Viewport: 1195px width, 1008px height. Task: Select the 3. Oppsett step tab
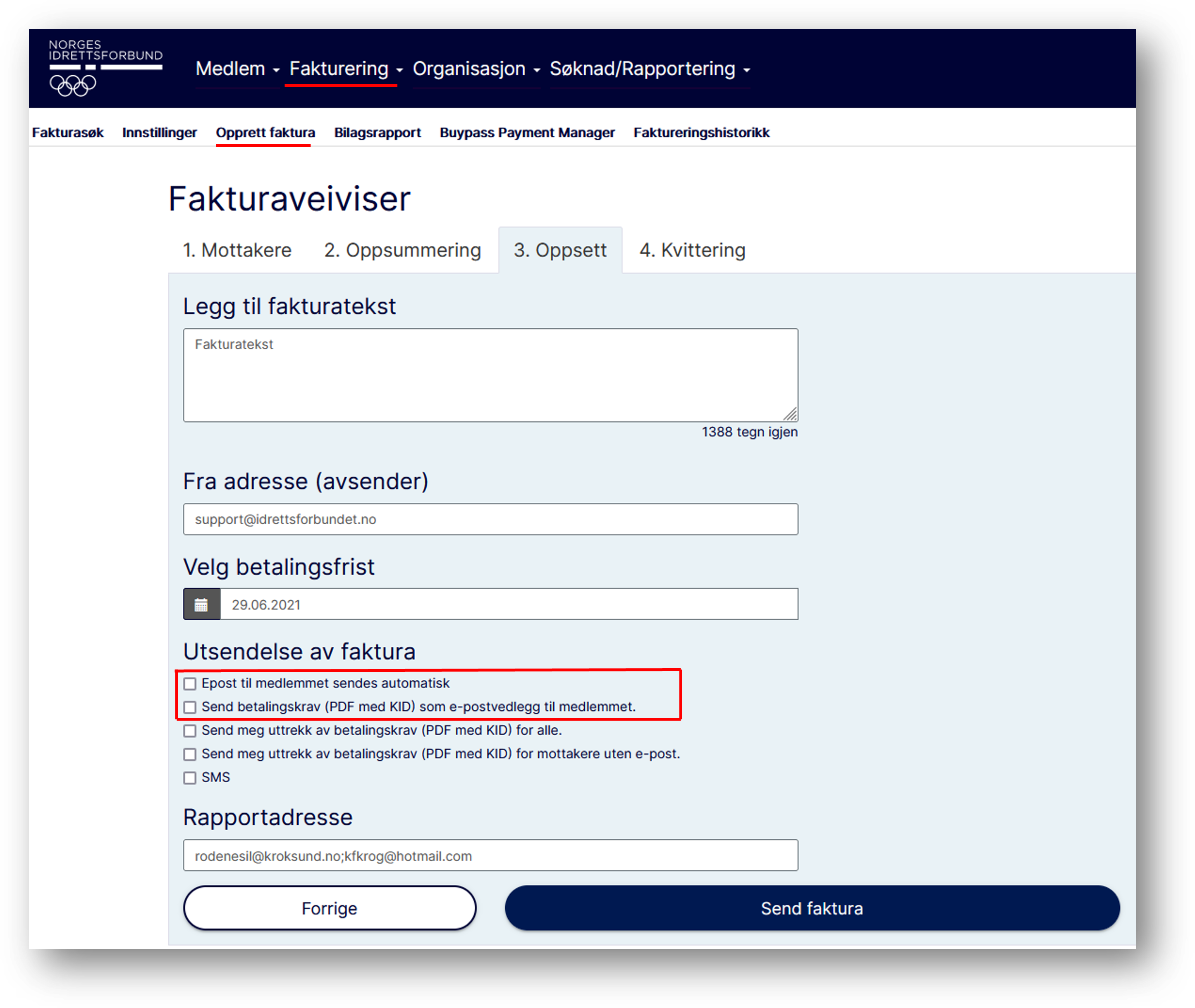pyautogui.click(x=560, y=250)
